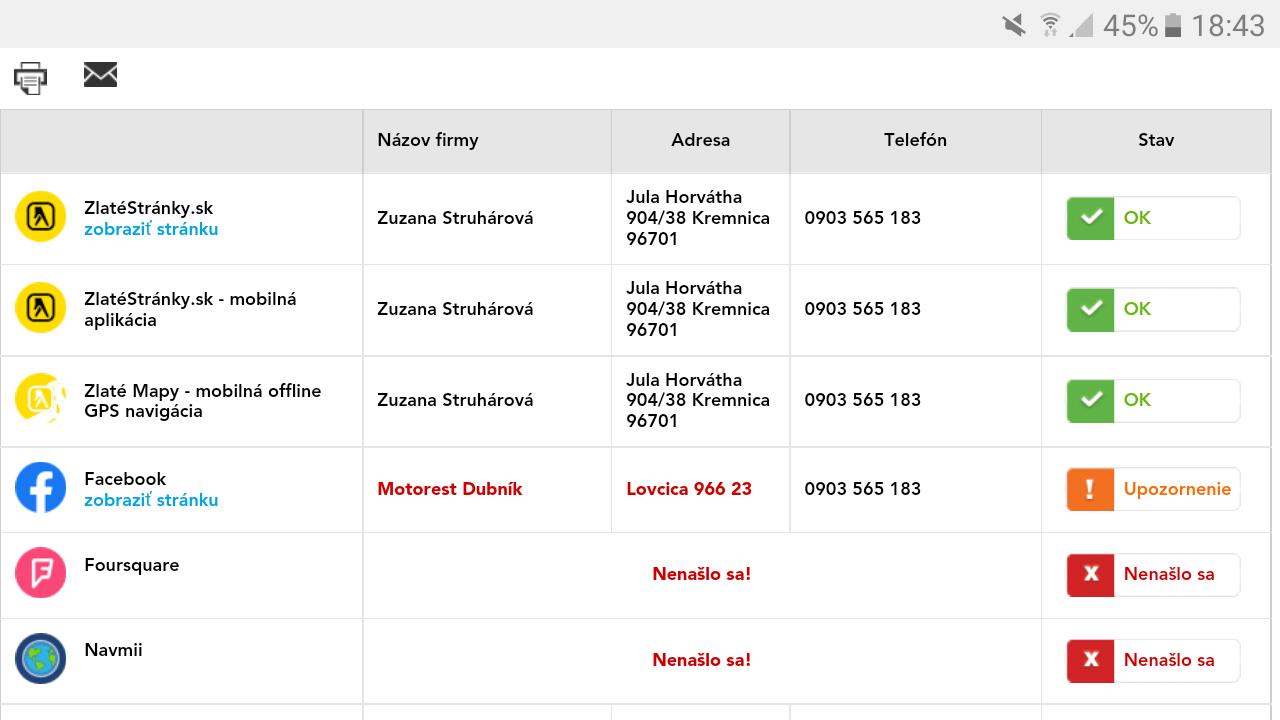
Task: Click Navmii's red 'Nenašlo sa' status button
Action: (1153, 660)
